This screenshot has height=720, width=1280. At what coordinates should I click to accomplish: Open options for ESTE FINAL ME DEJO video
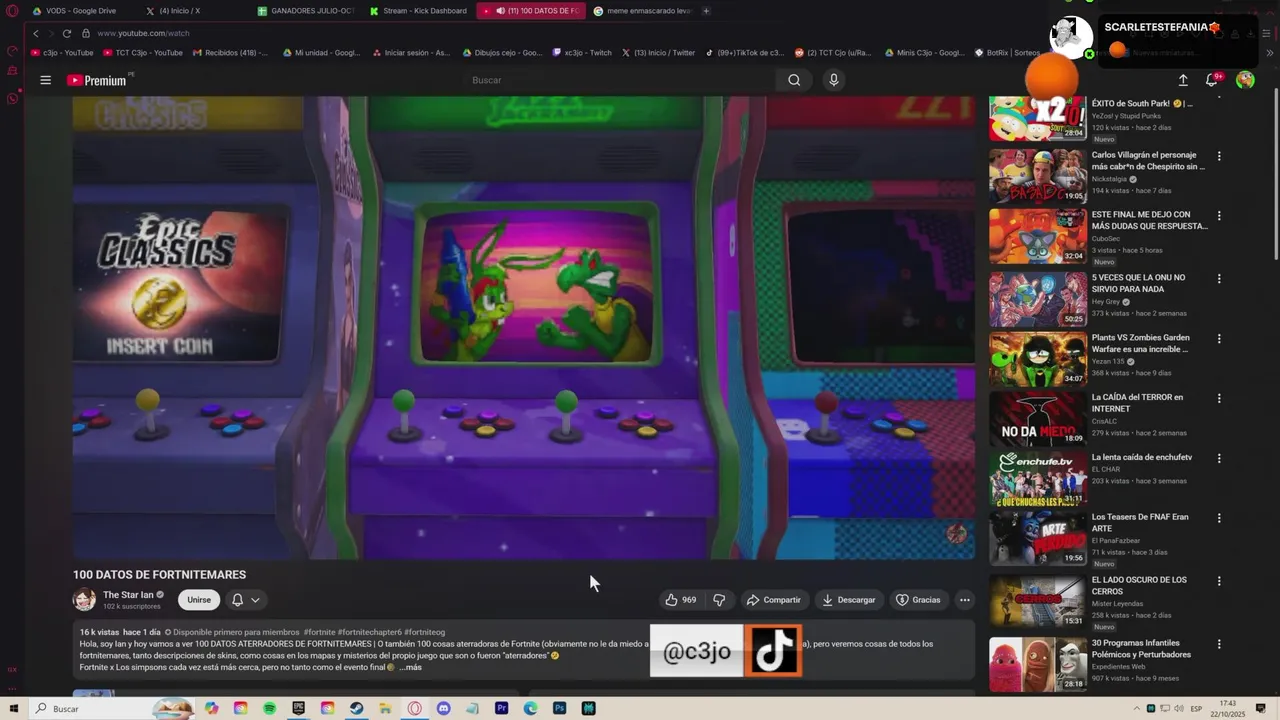tap(1219, 216)
